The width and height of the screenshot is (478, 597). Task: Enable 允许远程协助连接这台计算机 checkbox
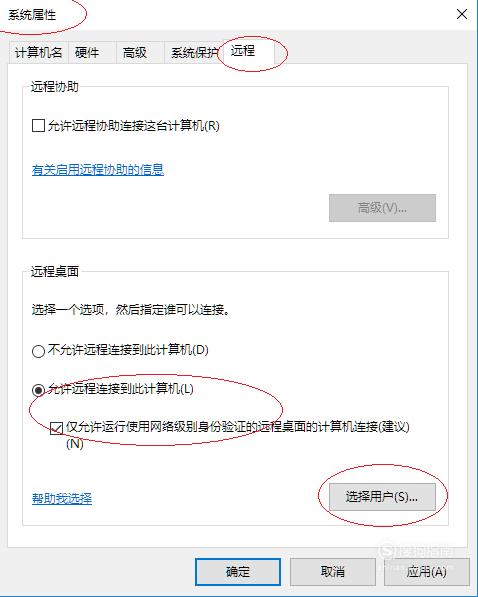(38, 125)
